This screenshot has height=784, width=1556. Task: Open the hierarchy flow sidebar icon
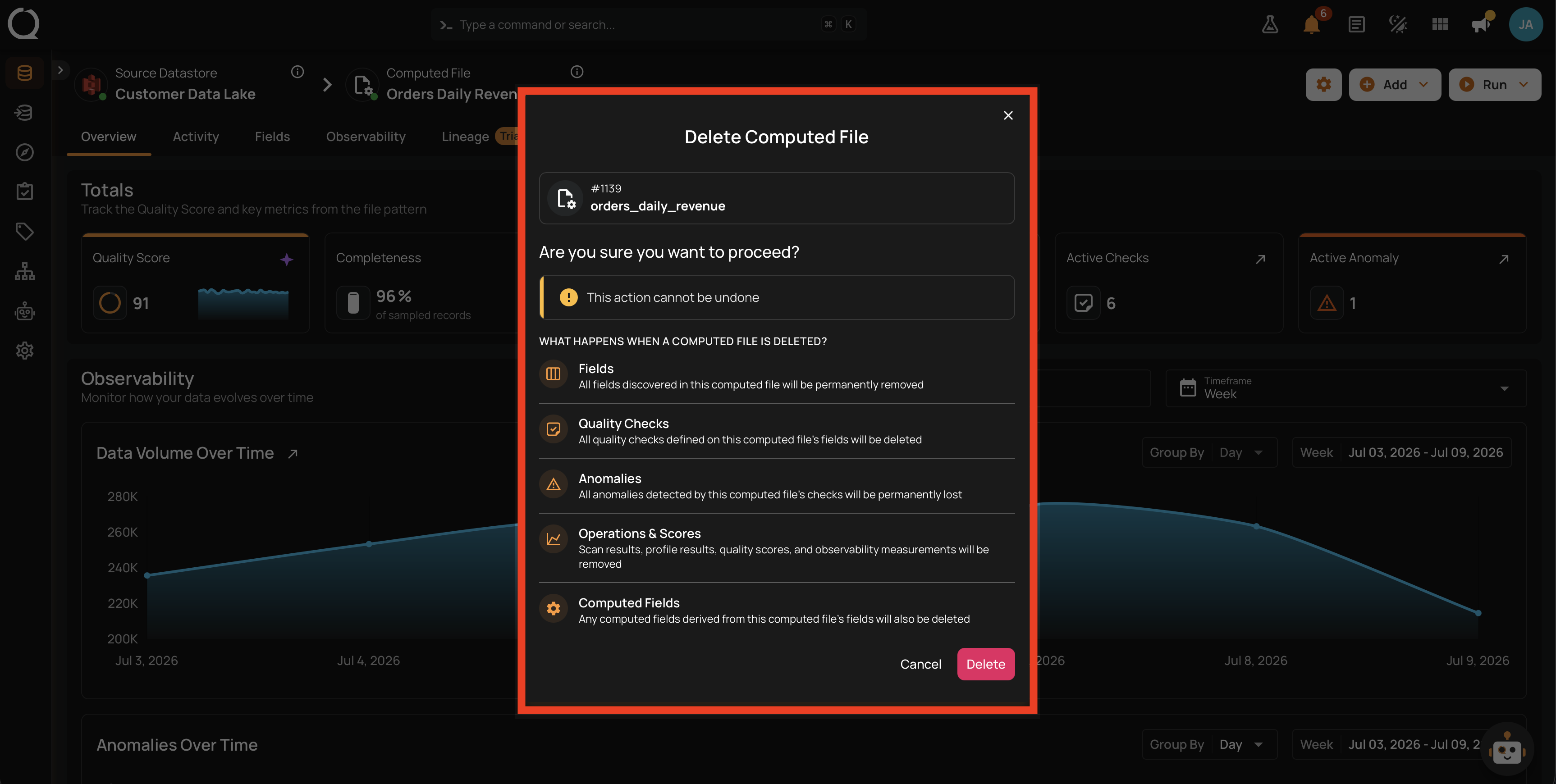[25, 271]
